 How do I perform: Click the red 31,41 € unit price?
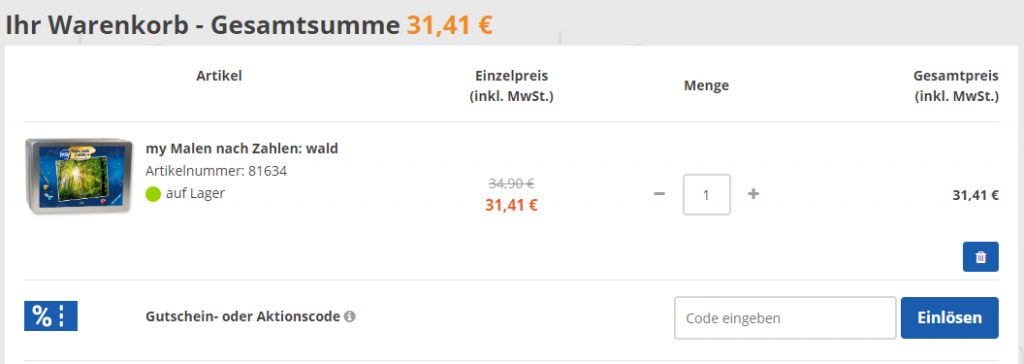click(511, 205)
